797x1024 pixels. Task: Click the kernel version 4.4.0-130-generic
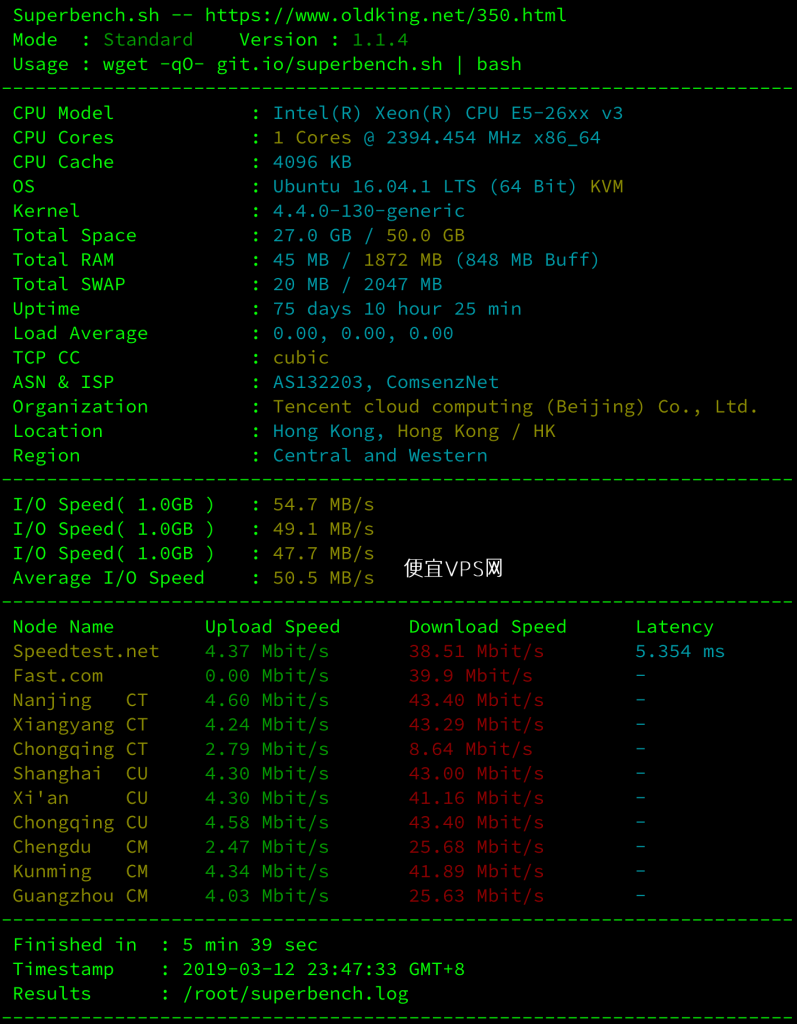[x=368, y=211]
